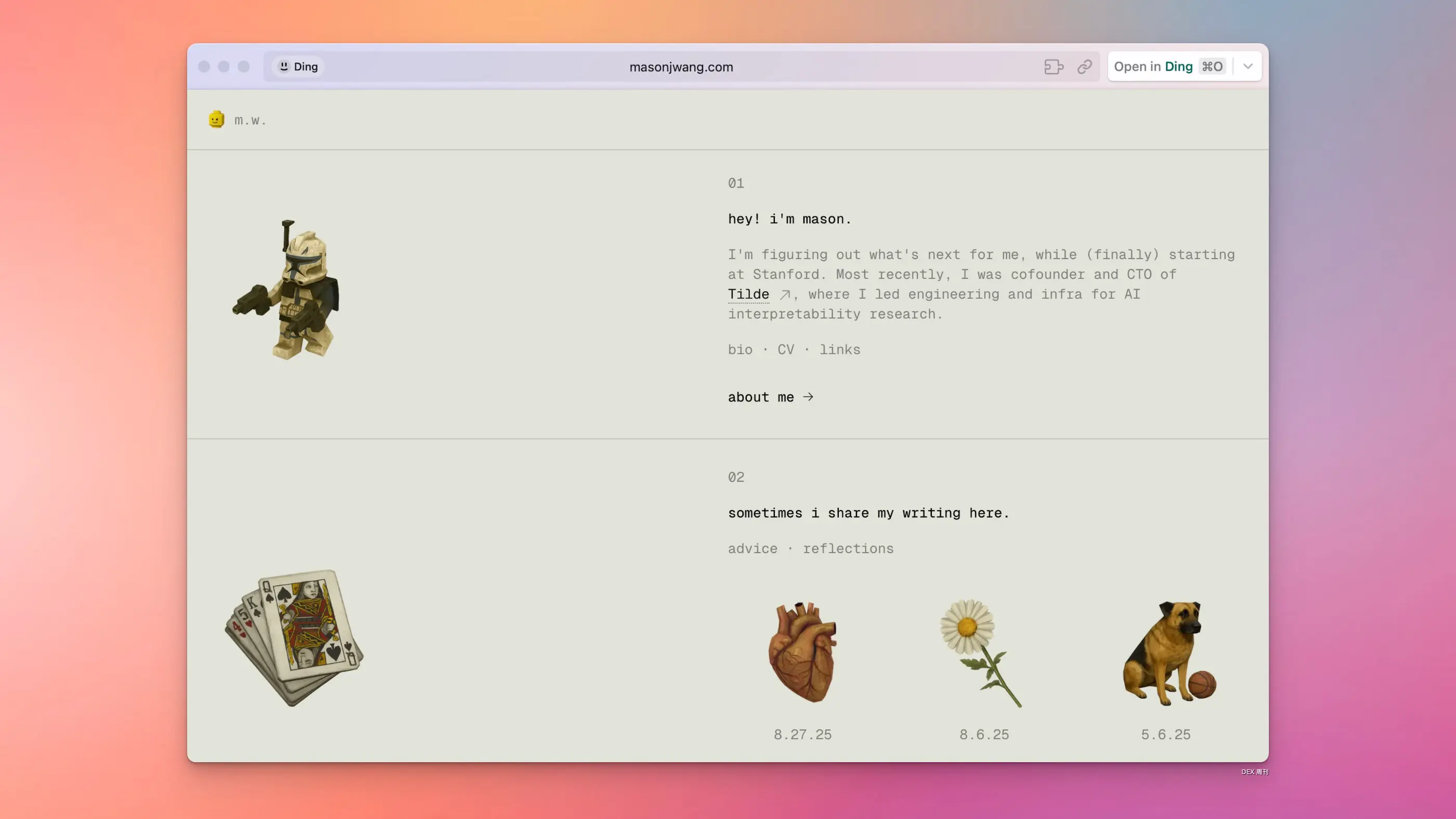Image resolution: width=1456 pixels, height=819 pixels.
Task: Expand the Open in Ding dropdown chevron
Action: click(1247, 67)
